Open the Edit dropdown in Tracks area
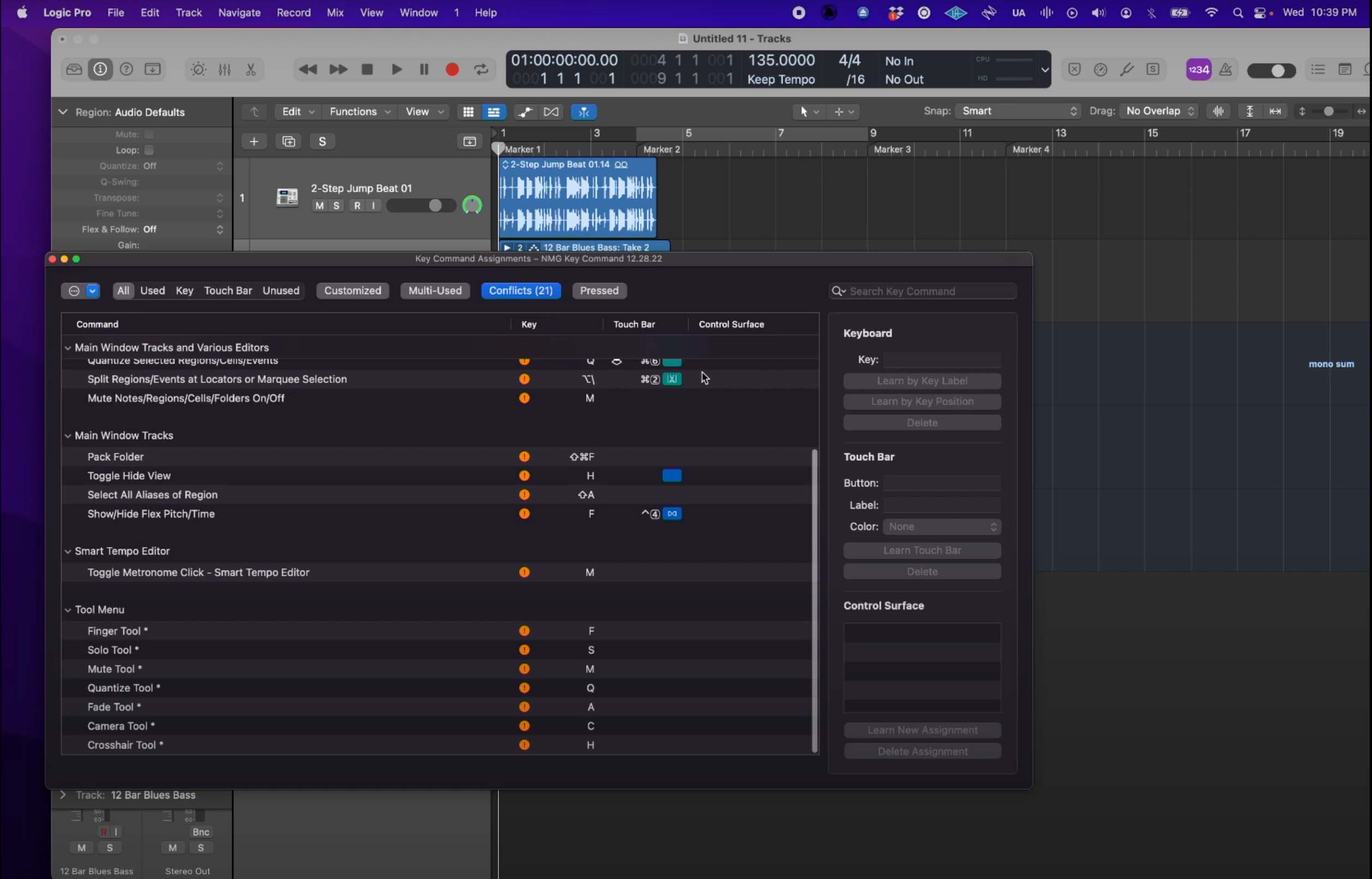Viewport: 1372px width, 879px height. (x=299, y=112)
